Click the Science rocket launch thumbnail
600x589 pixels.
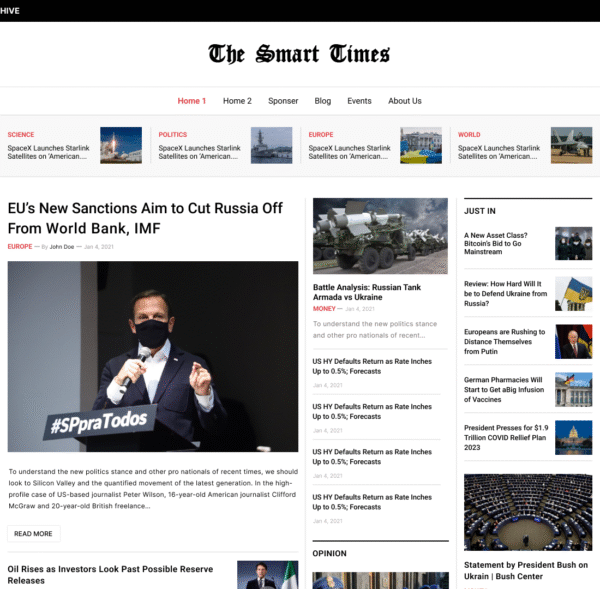[121, 145]
